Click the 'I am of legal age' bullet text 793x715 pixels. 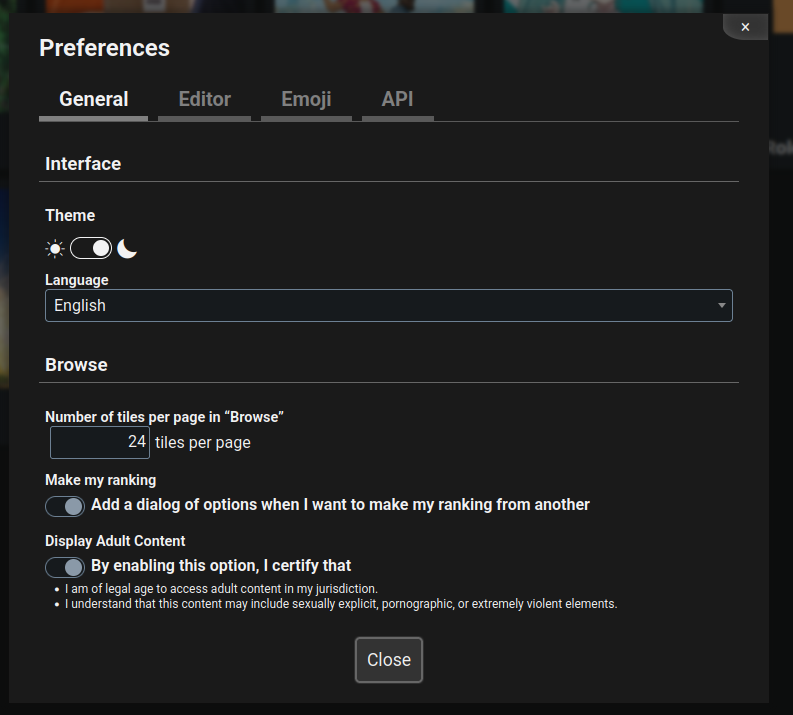click(221, 589)
